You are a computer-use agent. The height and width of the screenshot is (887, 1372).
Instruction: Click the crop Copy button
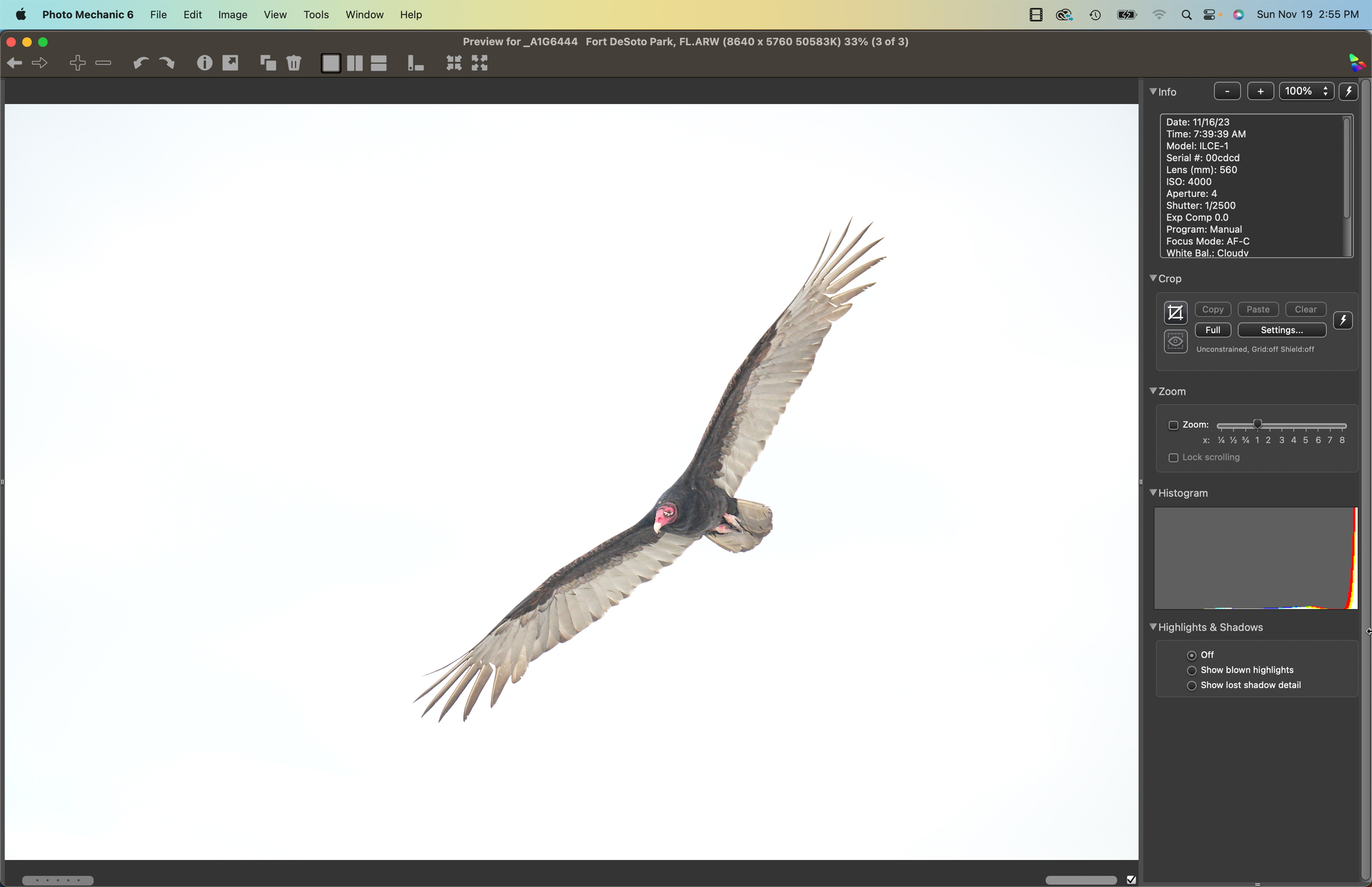point(1213,310)
